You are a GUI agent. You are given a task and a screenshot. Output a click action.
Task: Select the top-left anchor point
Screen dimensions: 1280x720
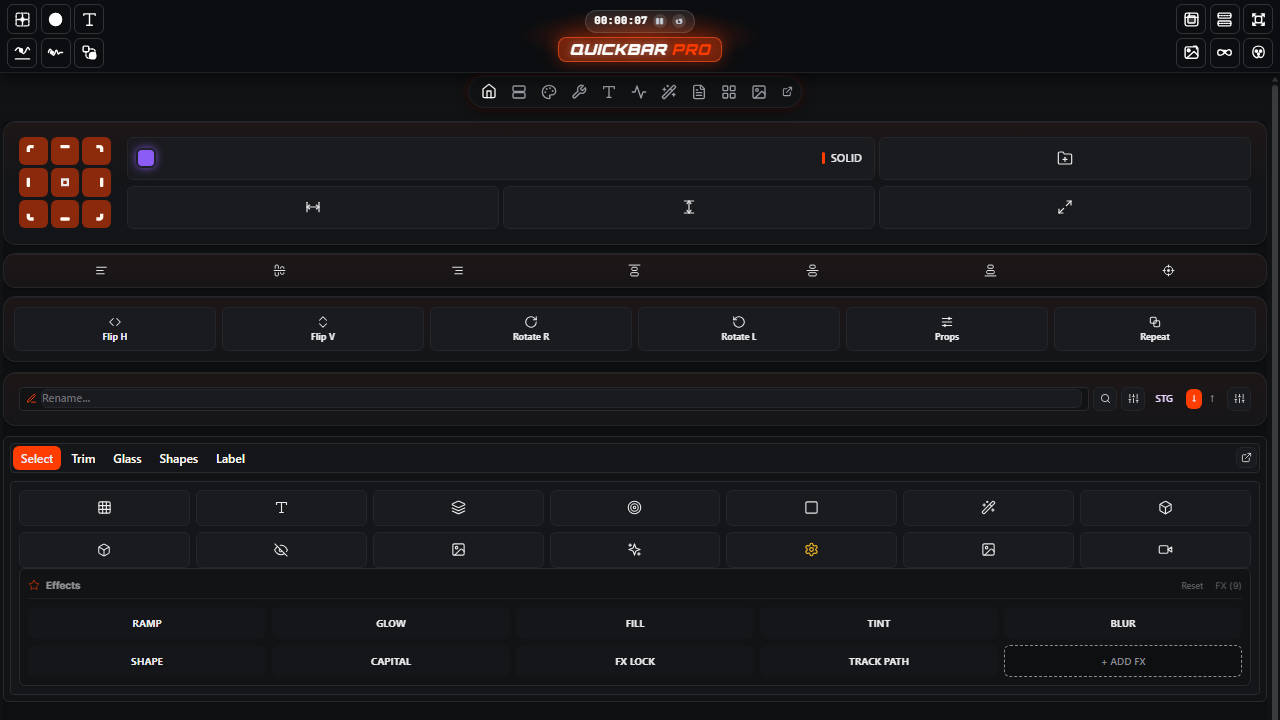(x=33, y=151)
